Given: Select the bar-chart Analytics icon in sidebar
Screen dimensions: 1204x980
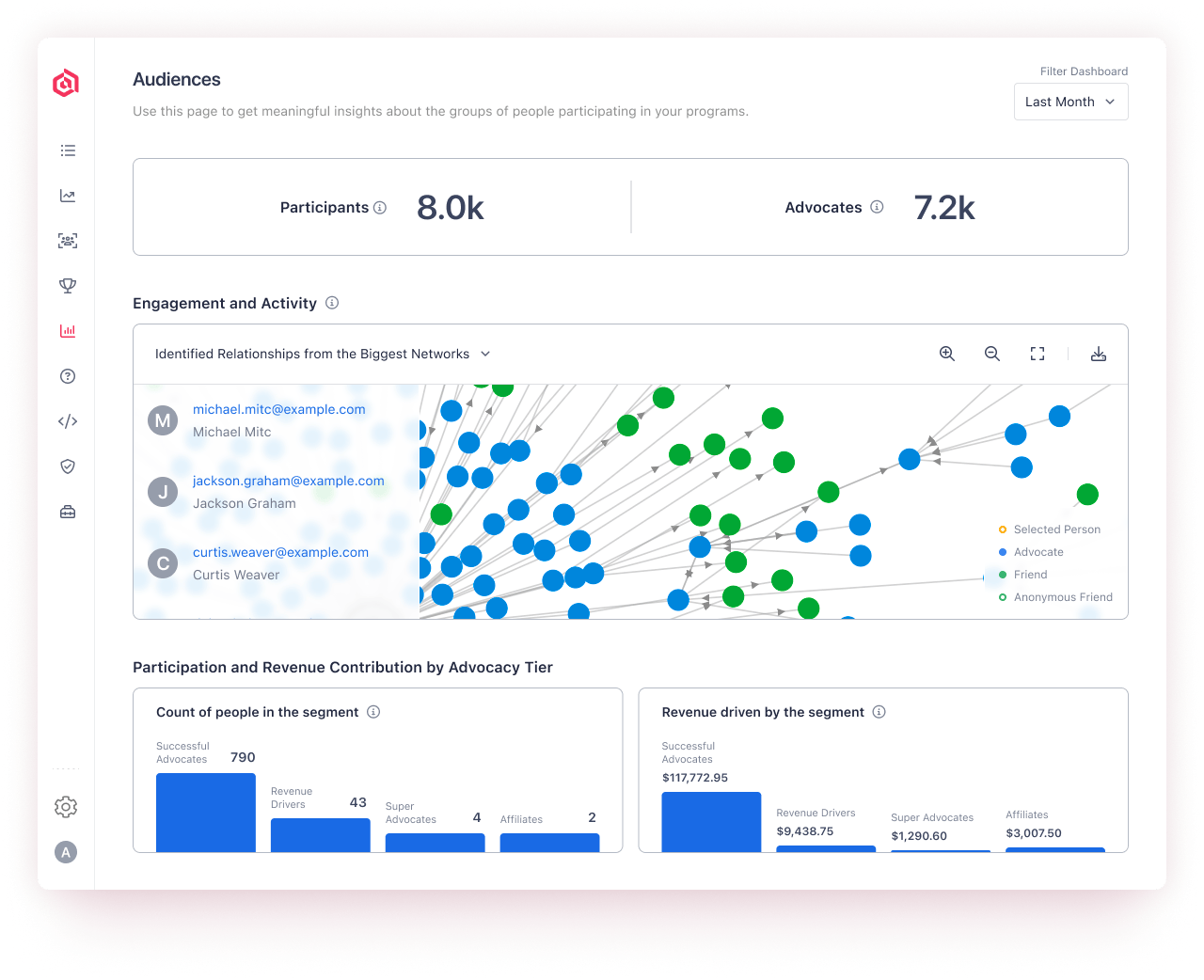Looking at the screenshot, I should (x=67, y=330).
